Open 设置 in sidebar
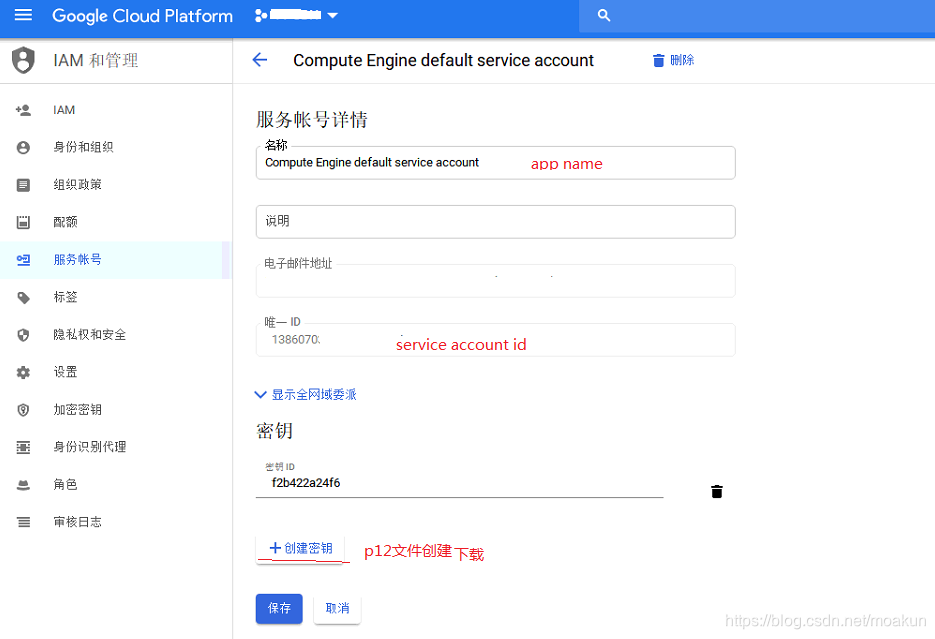Viewport: 935px width, 639px height. point(116,373)
